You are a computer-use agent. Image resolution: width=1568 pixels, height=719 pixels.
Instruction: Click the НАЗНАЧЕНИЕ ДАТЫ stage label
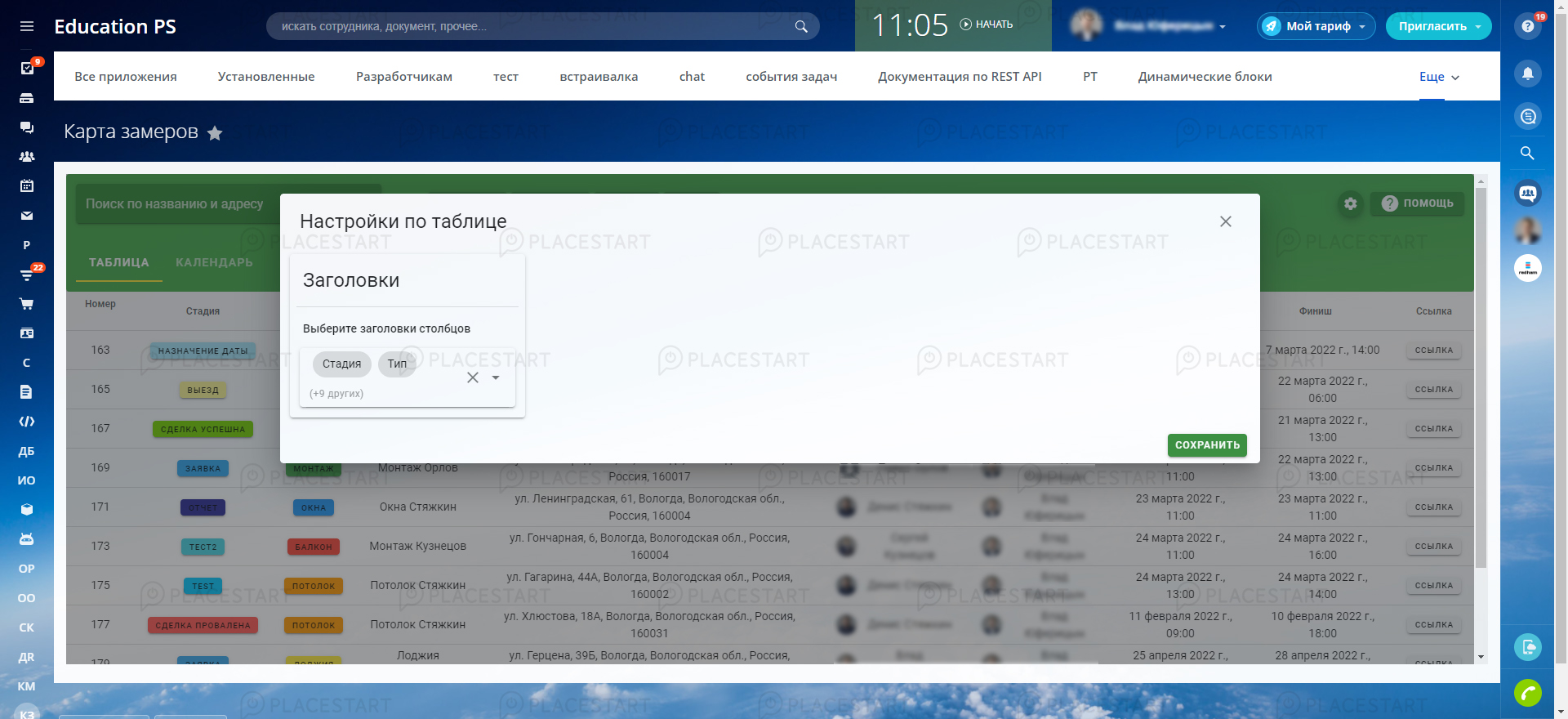[x=203, y=351]
